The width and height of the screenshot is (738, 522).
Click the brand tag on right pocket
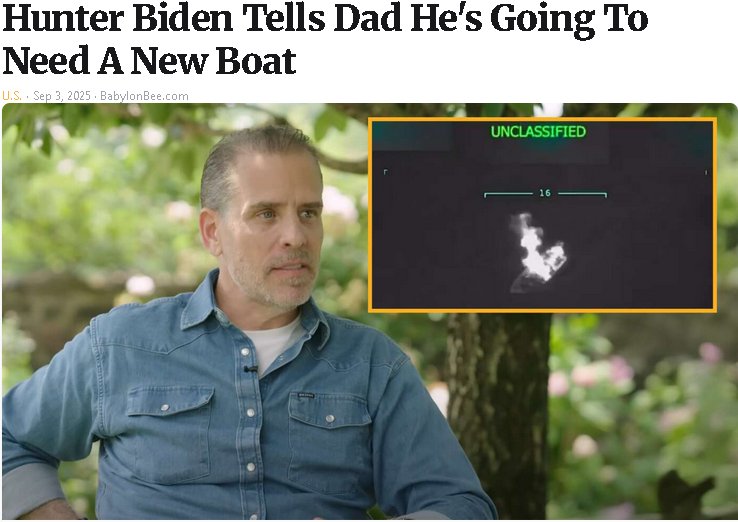point(306,396)
